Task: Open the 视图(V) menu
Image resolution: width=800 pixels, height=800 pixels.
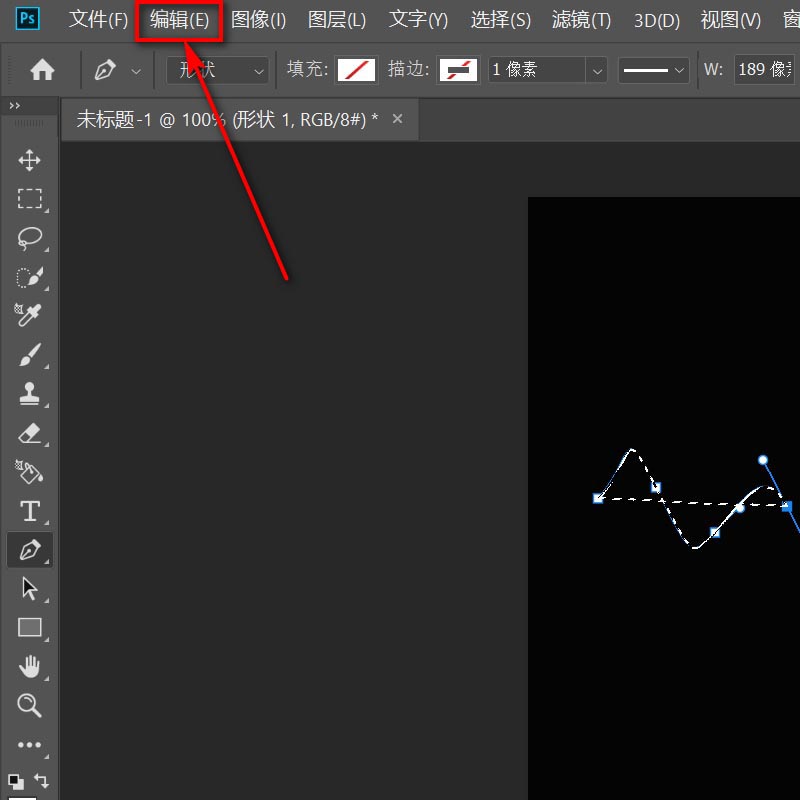Action: click(731, 20)
